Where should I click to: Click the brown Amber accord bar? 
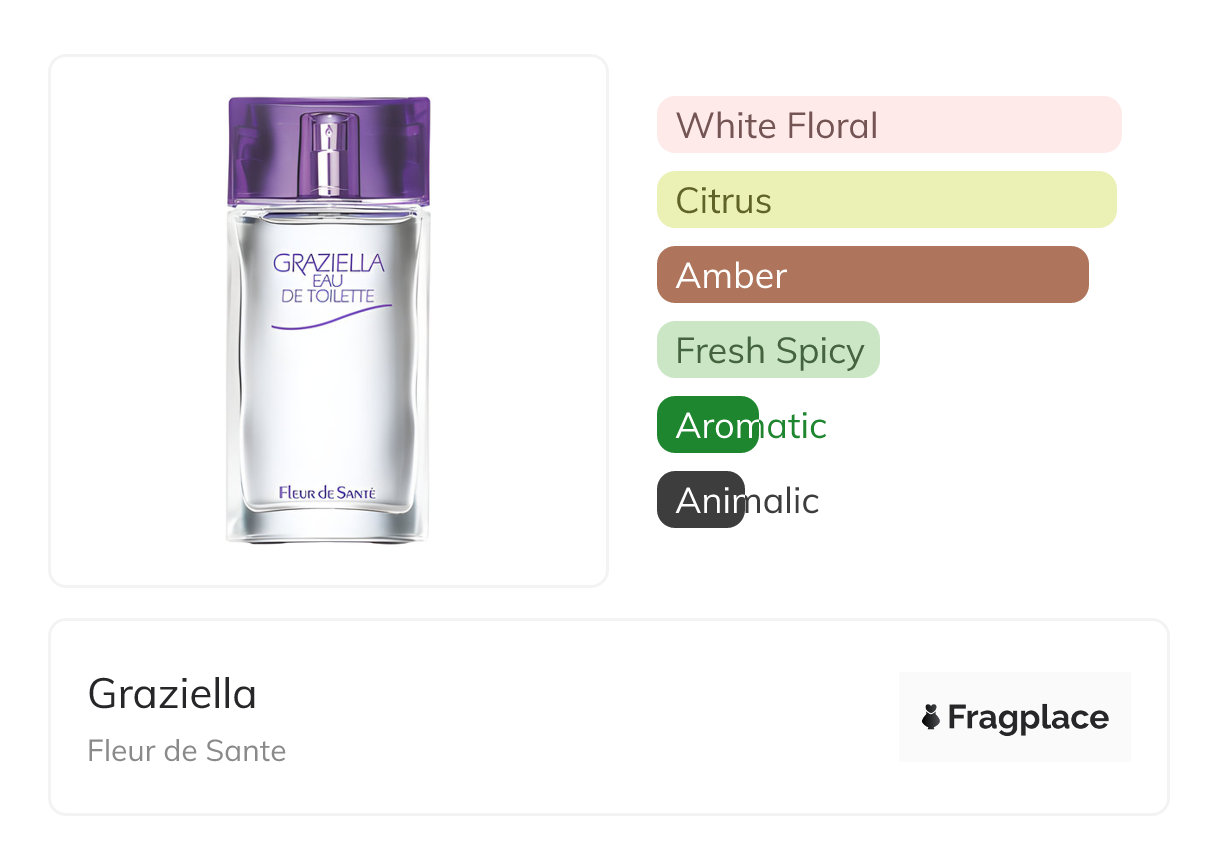pyautogui.click(x=872, y=275)
